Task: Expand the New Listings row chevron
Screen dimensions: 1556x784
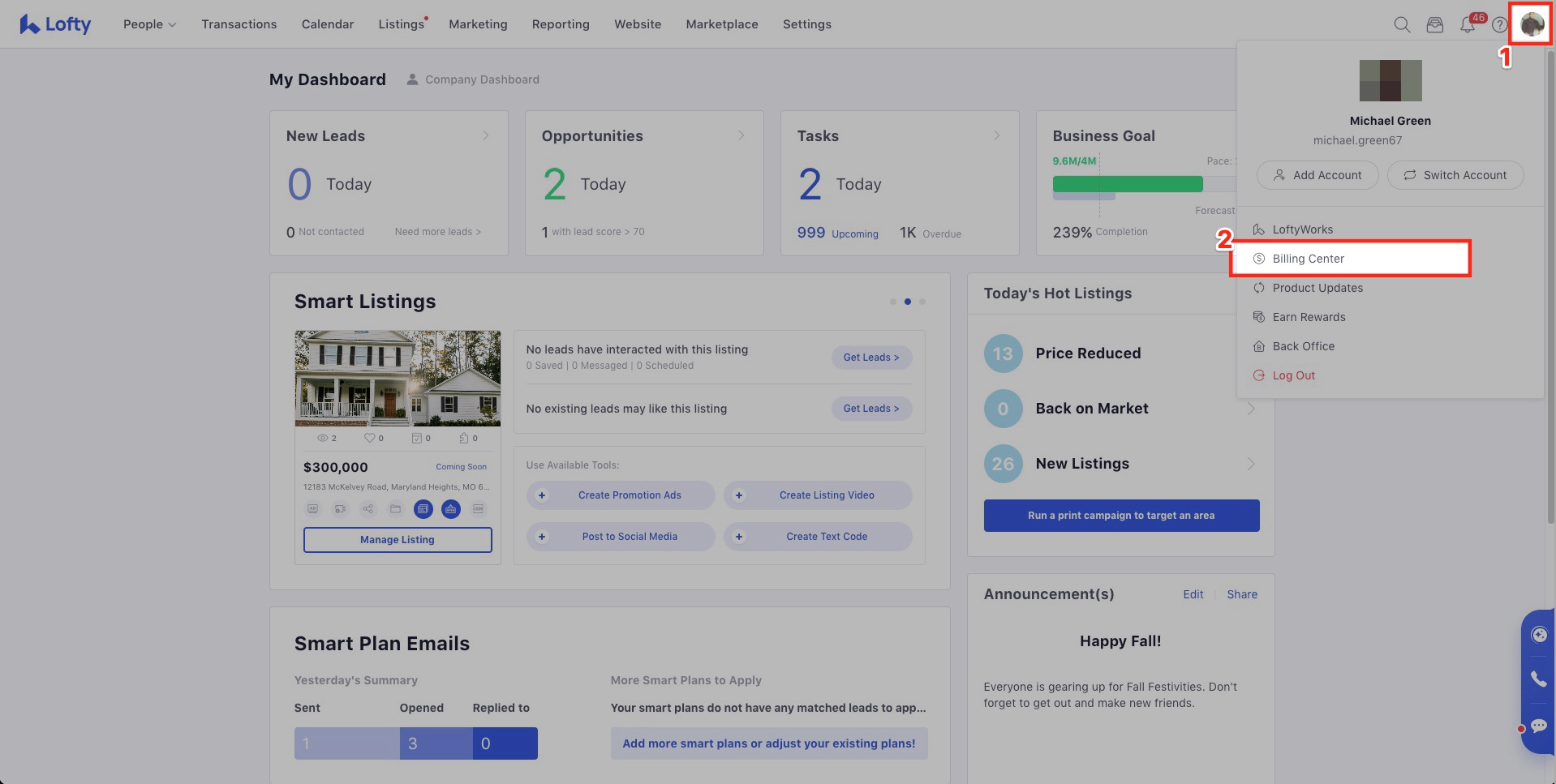Action: coord(1250,464)
